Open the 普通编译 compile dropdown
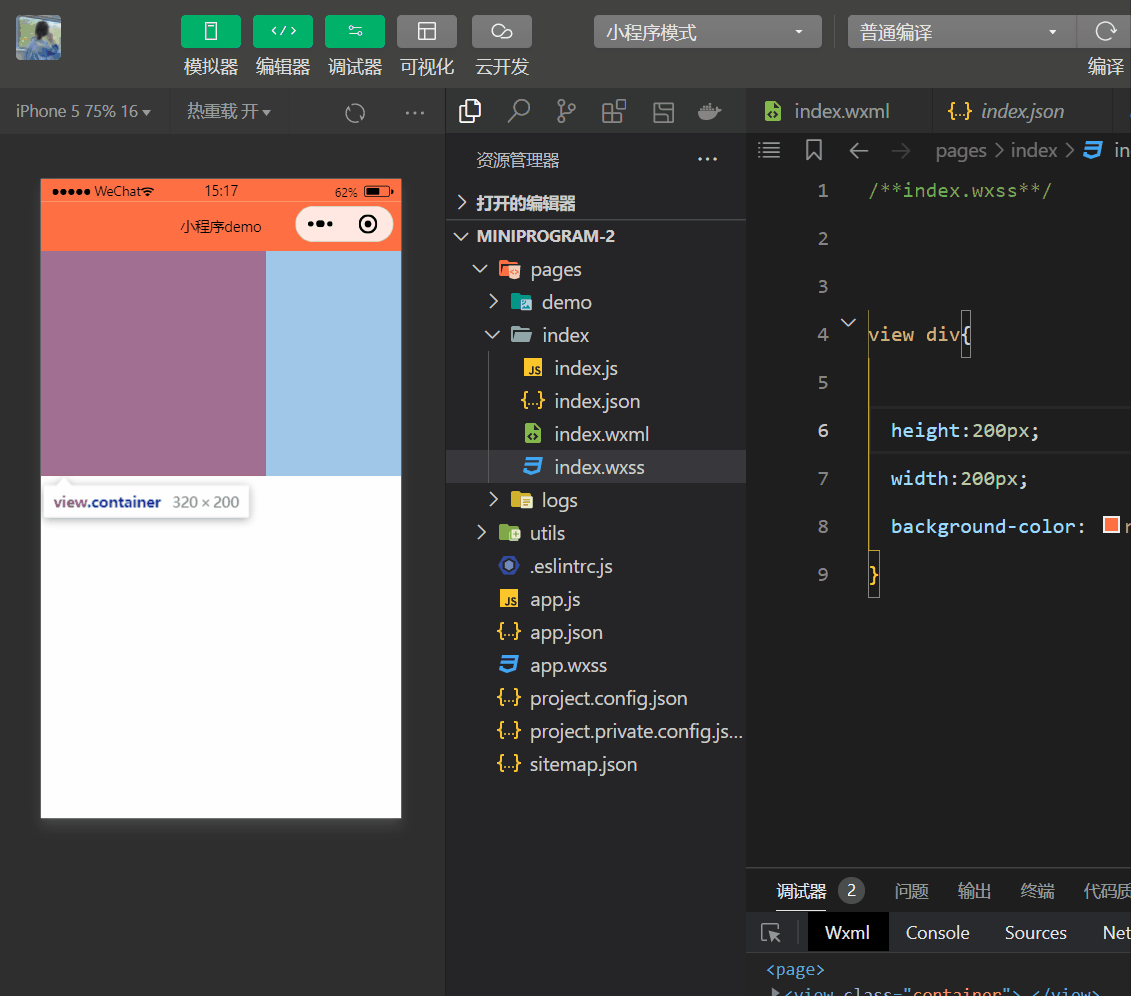This screenshot has height=996, width=1131. [961, 32]
